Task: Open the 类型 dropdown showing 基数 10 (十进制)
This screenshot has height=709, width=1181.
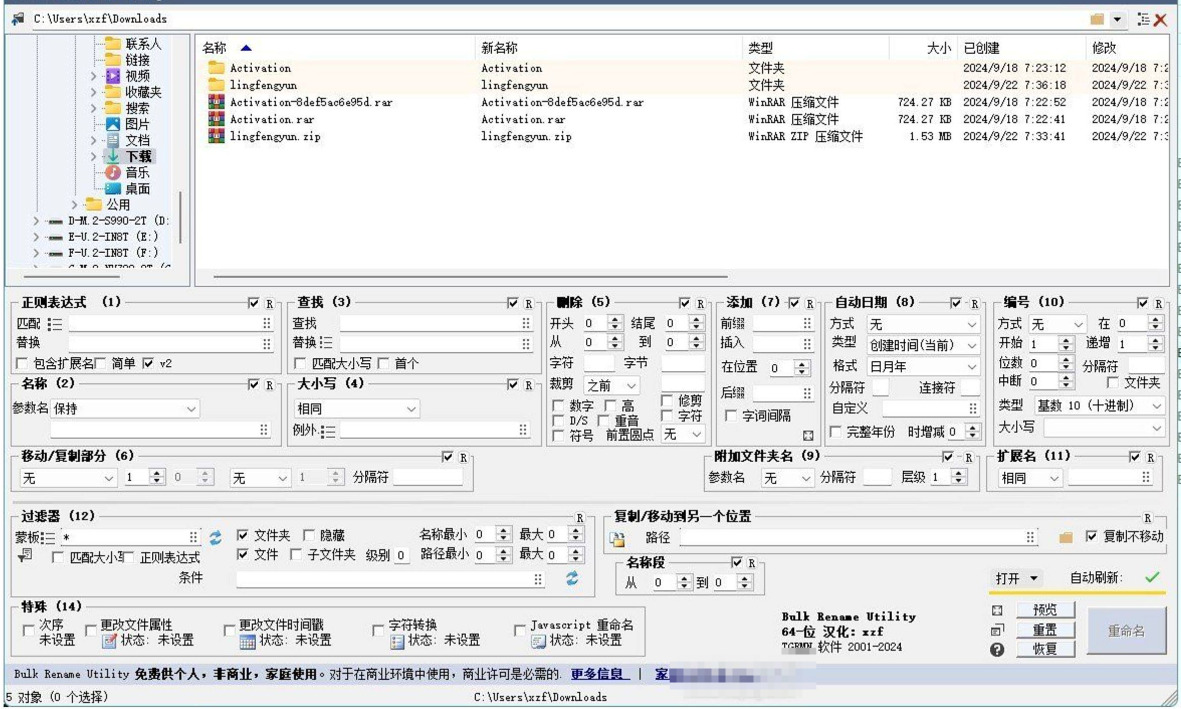Action: pyautogui.click(x=1099, y=406)
